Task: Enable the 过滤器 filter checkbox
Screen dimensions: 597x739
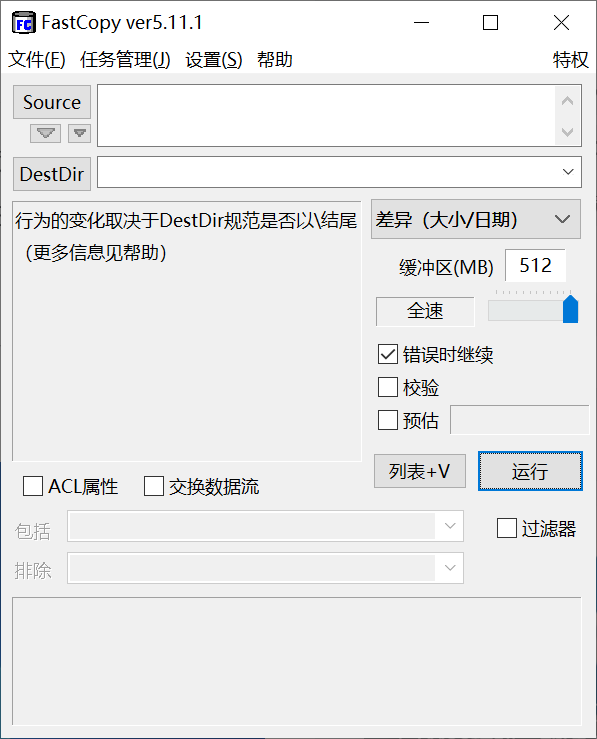Action: point(507,528)
